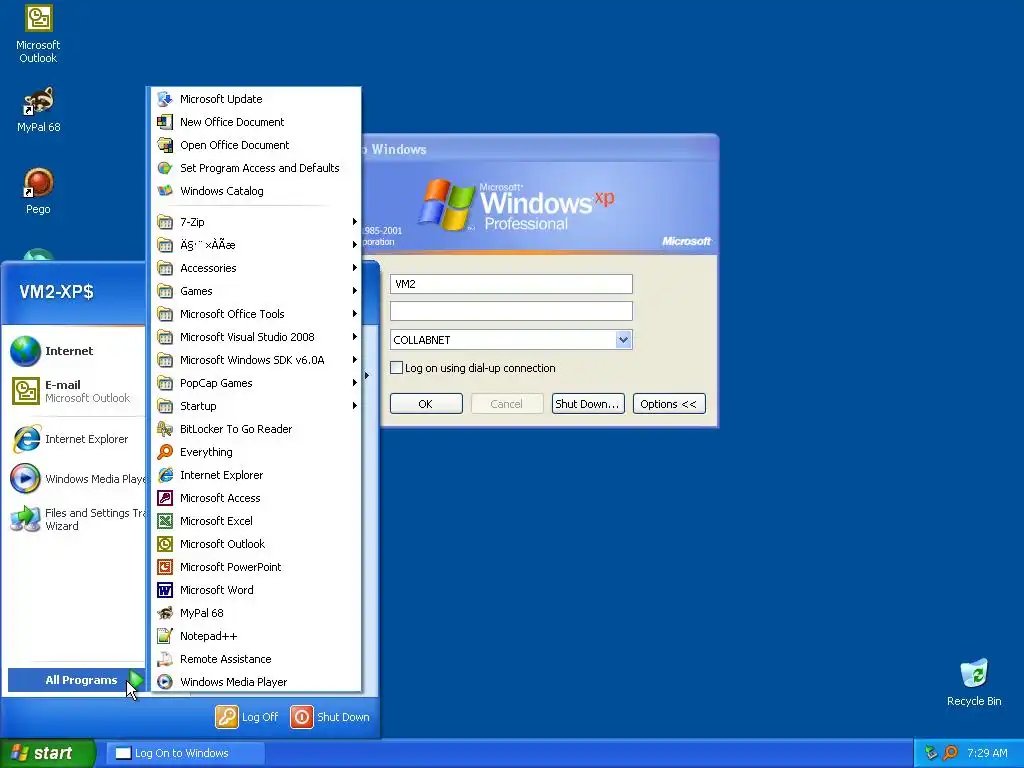Expand the Accessories folder submenu
This screenshot has width=1024, height=768.
(x=257, y=268)
